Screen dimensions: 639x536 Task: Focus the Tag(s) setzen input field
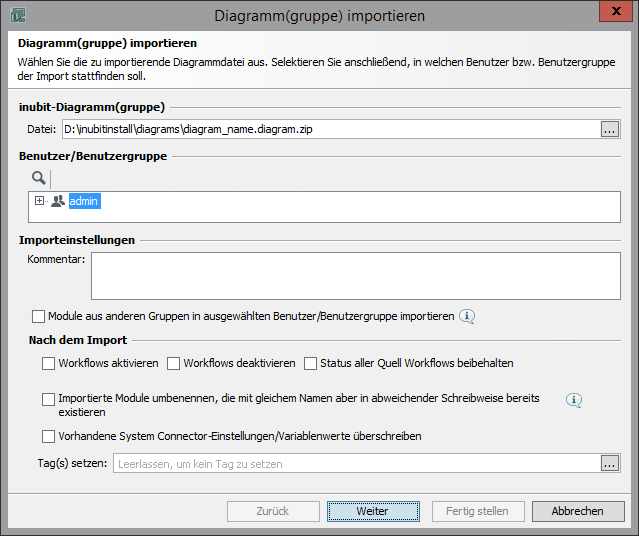click(x=355, y=463)
